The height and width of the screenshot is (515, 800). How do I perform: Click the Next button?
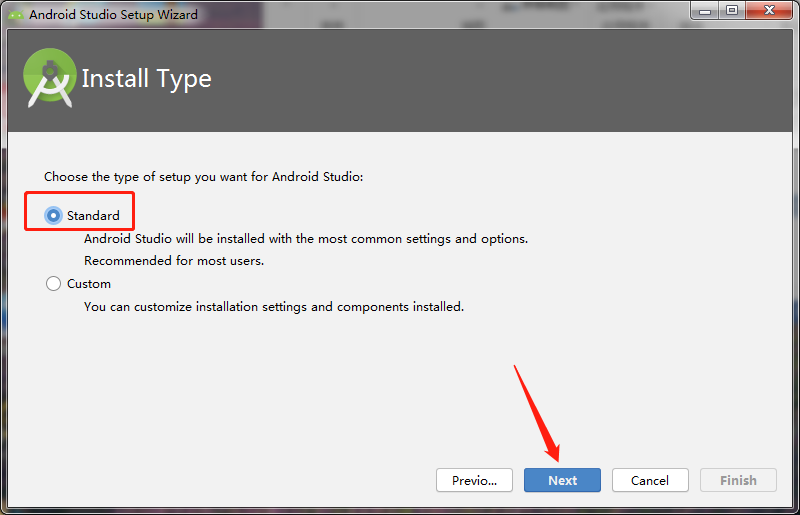tap(562, 480)
